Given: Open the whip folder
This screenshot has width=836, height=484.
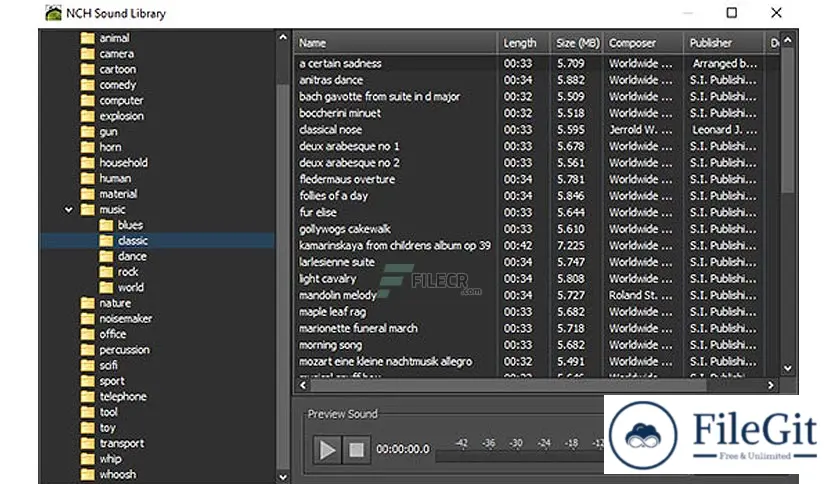Looking at the screenshot, I should click(101, 458).
